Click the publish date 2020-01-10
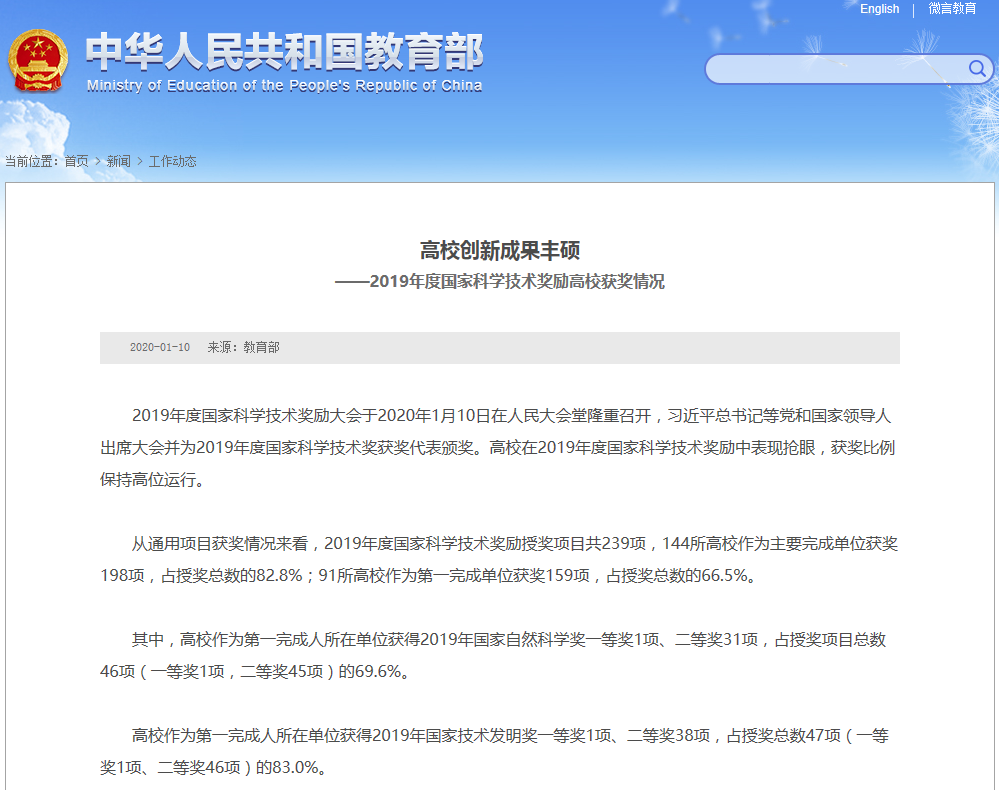The image size is (999, 790). coord(160,347)
